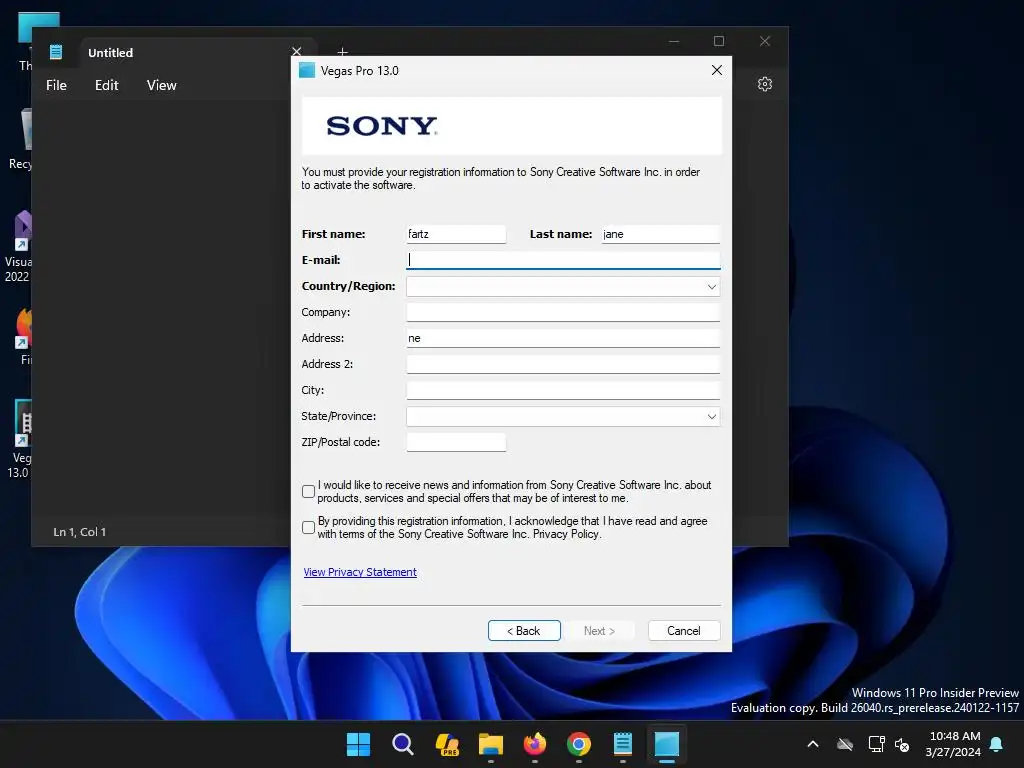Screen dimensions: 1024x768
Task: Close the Untitled Notepad tab
Action: pos(296,51)
